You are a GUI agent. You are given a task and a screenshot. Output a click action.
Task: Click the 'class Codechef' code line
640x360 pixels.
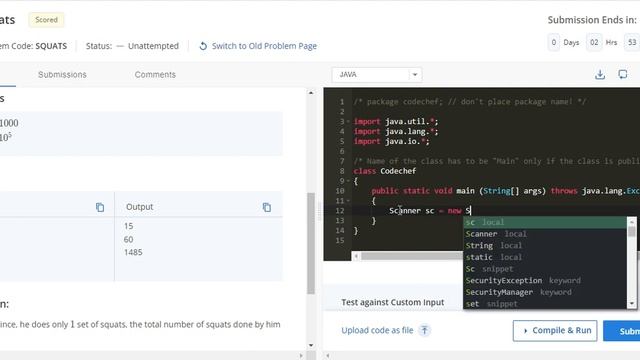[x=385, y=171]
